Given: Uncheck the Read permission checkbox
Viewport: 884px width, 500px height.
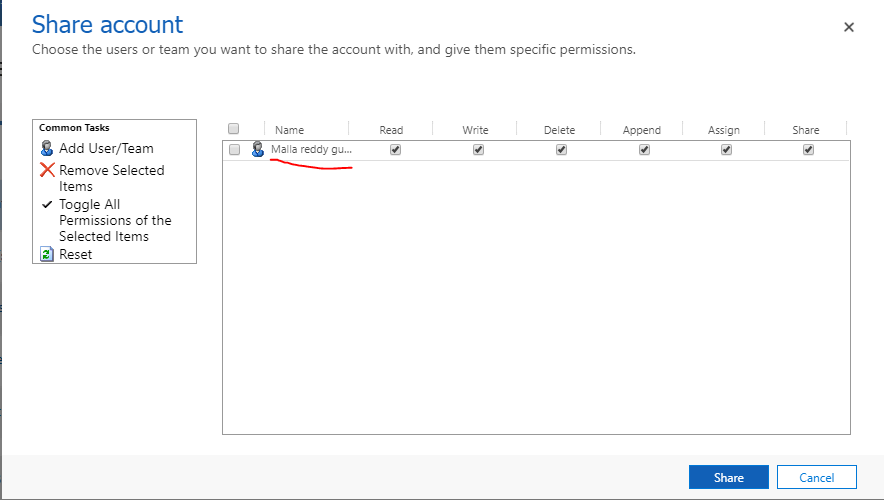Looking at the screenshot, I should 395,149.
